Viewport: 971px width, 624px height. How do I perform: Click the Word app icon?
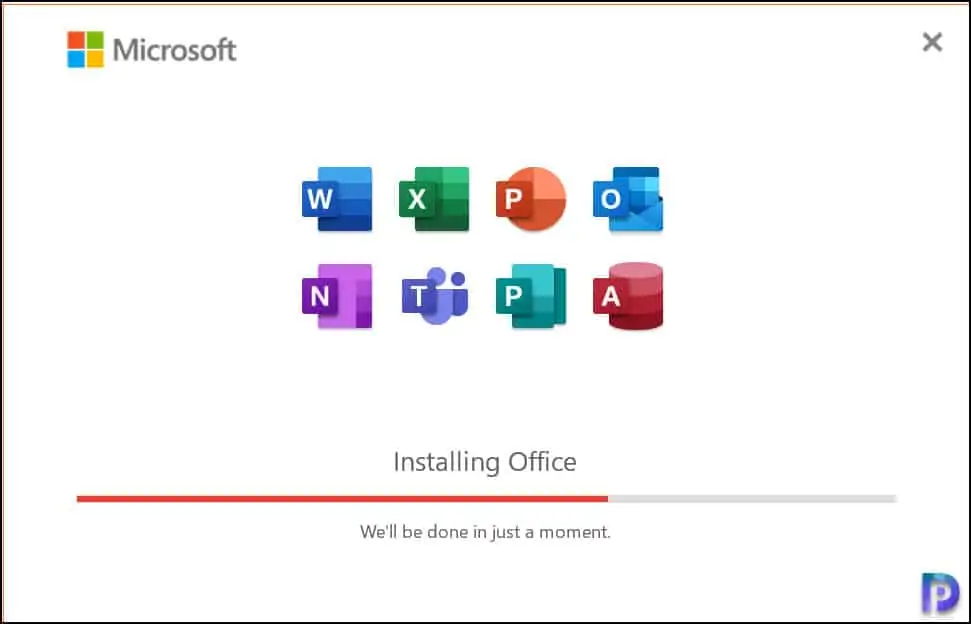pyautogui.click(x=337, y=199)
